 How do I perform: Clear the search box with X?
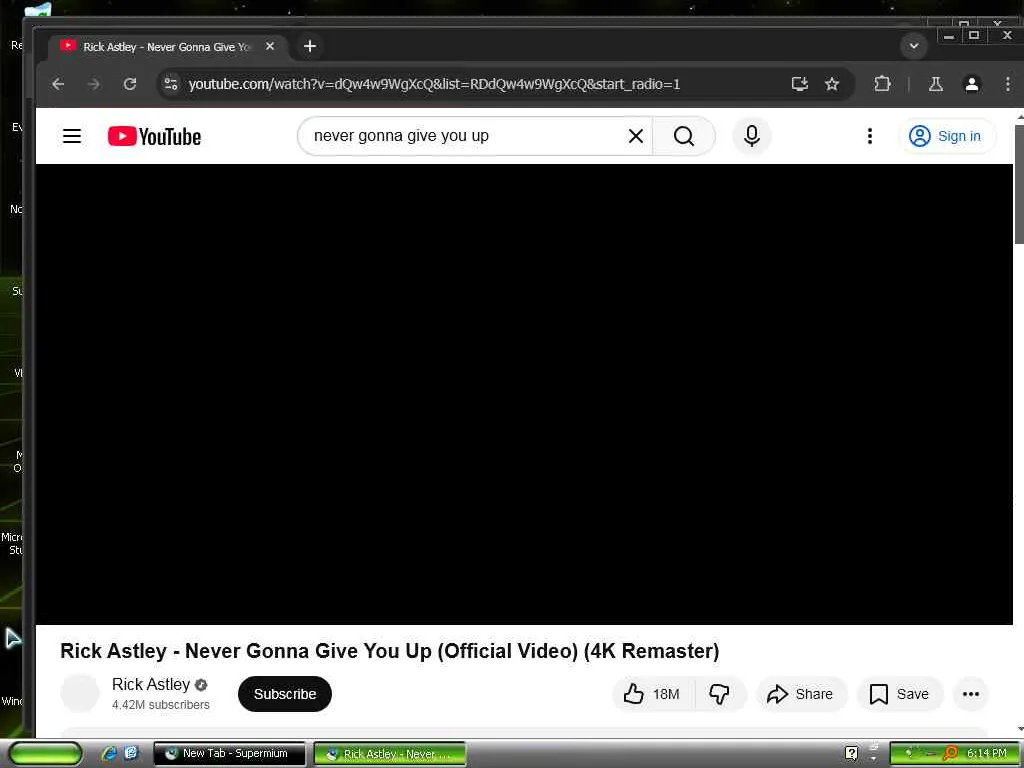click(635, 136)
